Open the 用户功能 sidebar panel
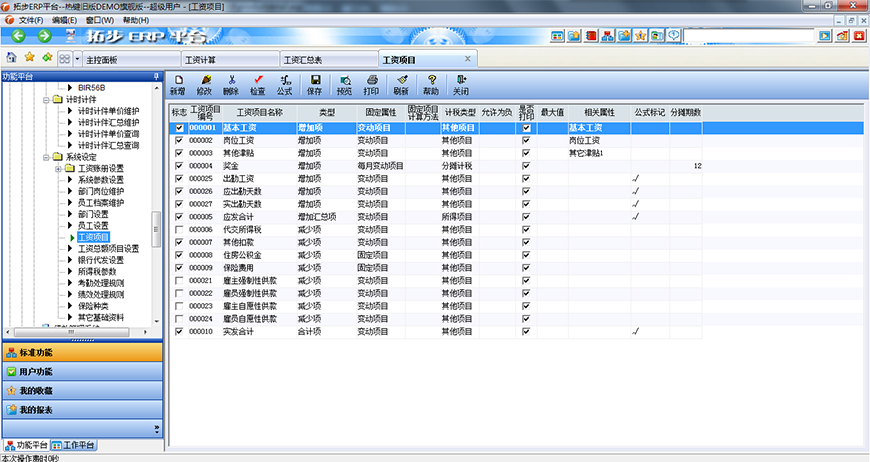This screenshot has height=462, width=870. (x=36, y=372)
